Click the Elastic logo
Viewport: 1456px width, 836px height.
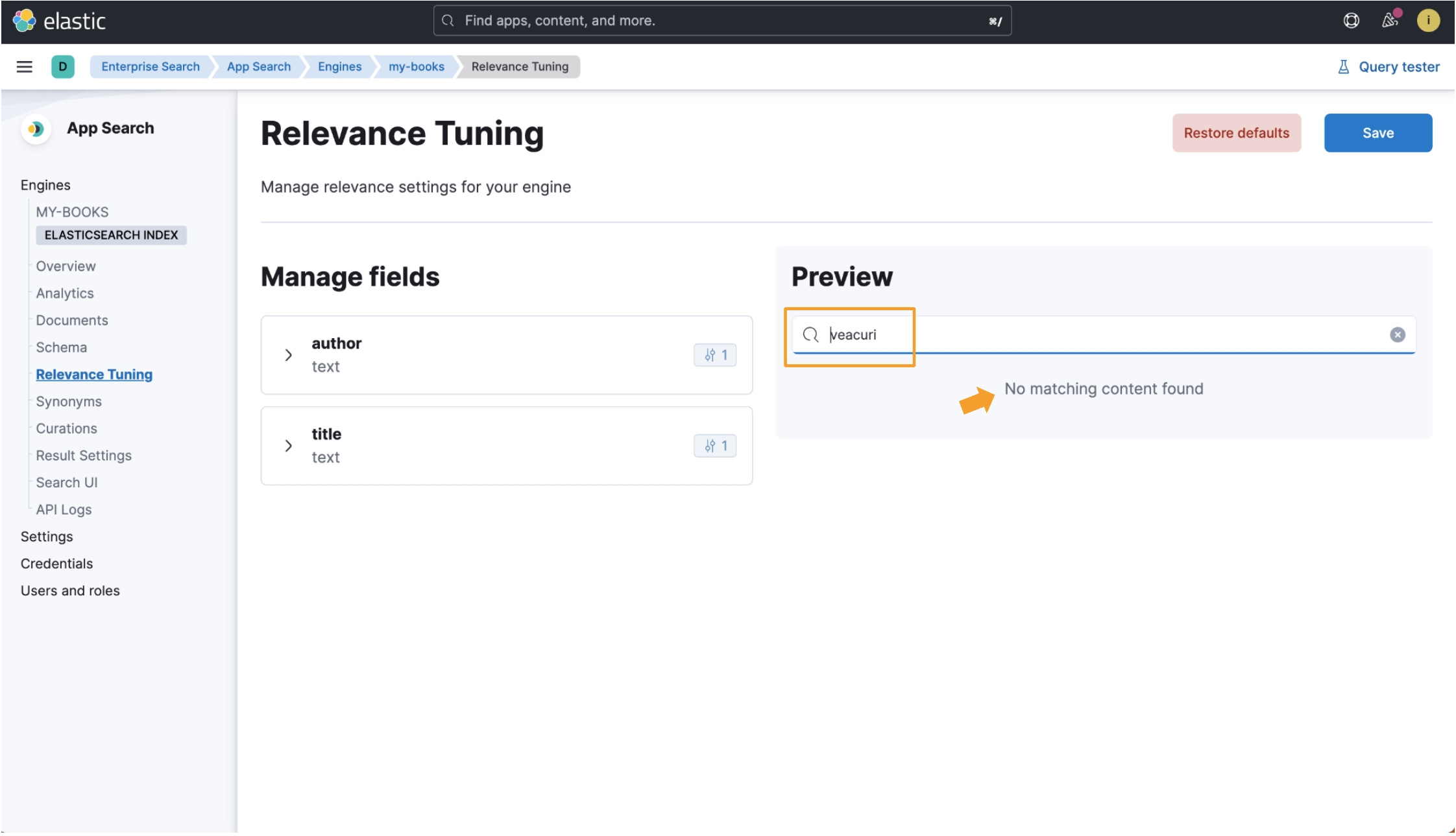click(x=59, y=21)
